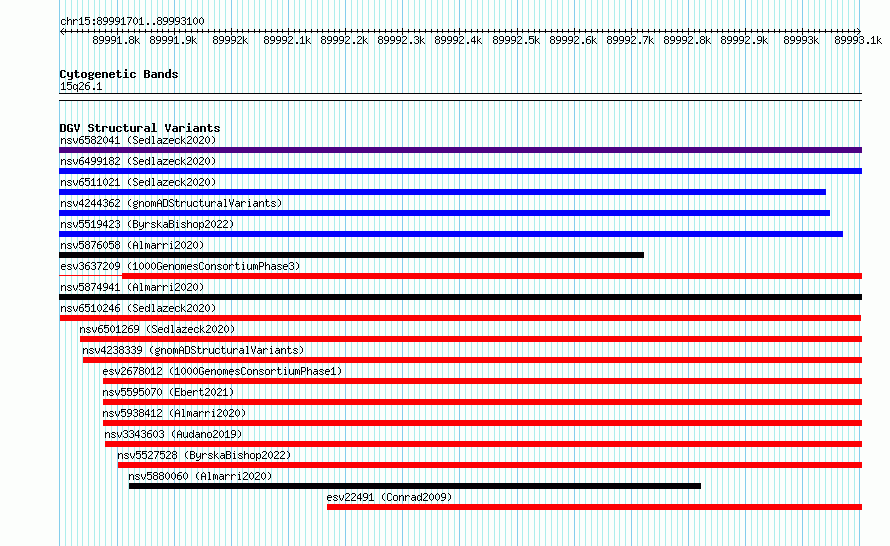This screenshot has height=546, width=890.
Task: Click the 89993.1k ruler tick label
Action: pos(858,40)
